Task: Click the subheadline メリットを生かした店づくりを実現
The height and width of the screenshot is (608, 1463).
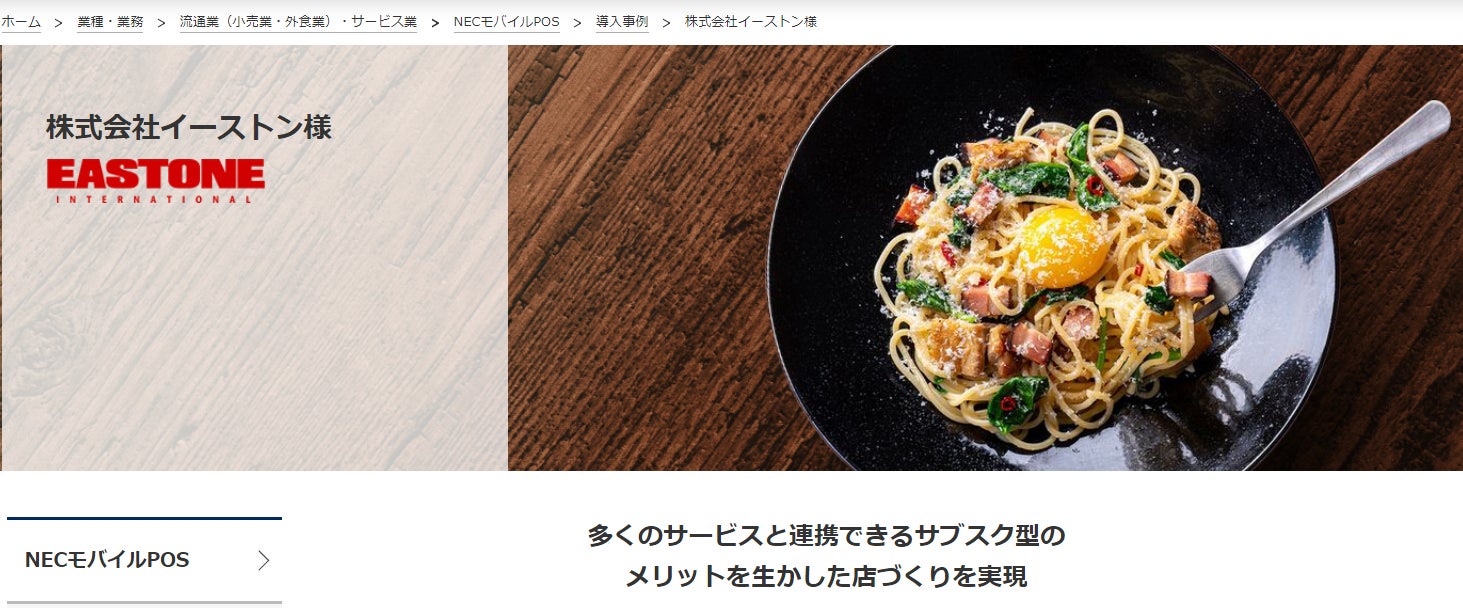Action: [826, 577]
